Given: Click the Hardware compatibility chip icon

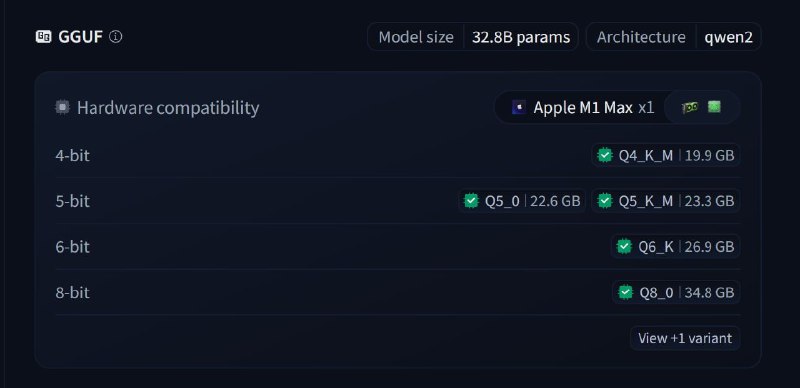Looking at the screenshot, I should [x=62, y=107].
